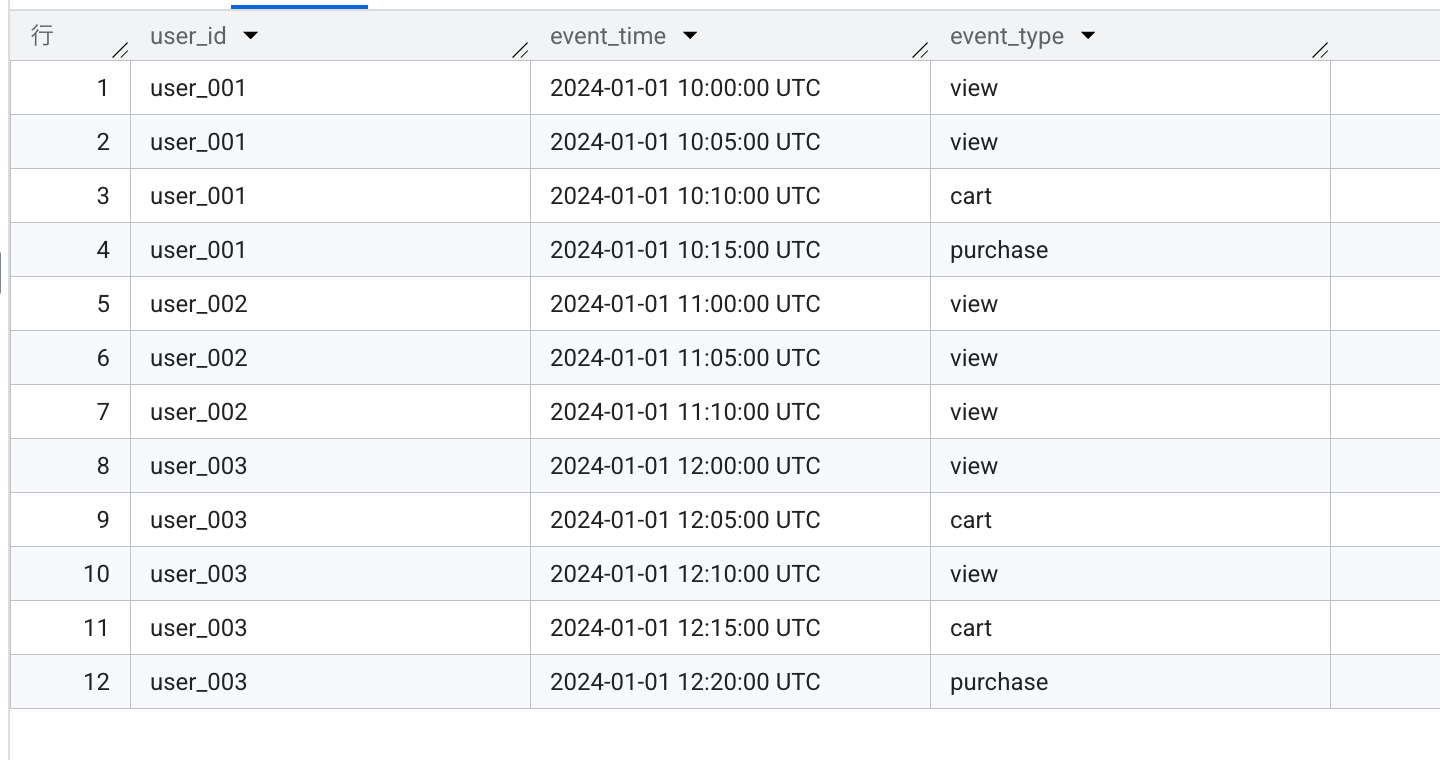Screen dimensions: 1440x760
Task: Click the cell-expand icon in event_type header
Action: [x=1320, y=49]
